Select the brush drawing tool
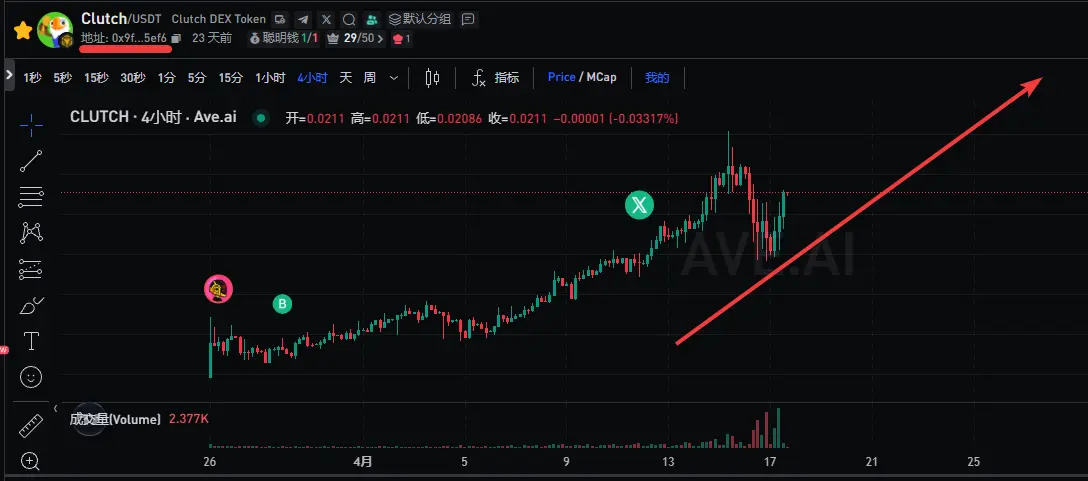1088x481 pixels. pos(31,305)
